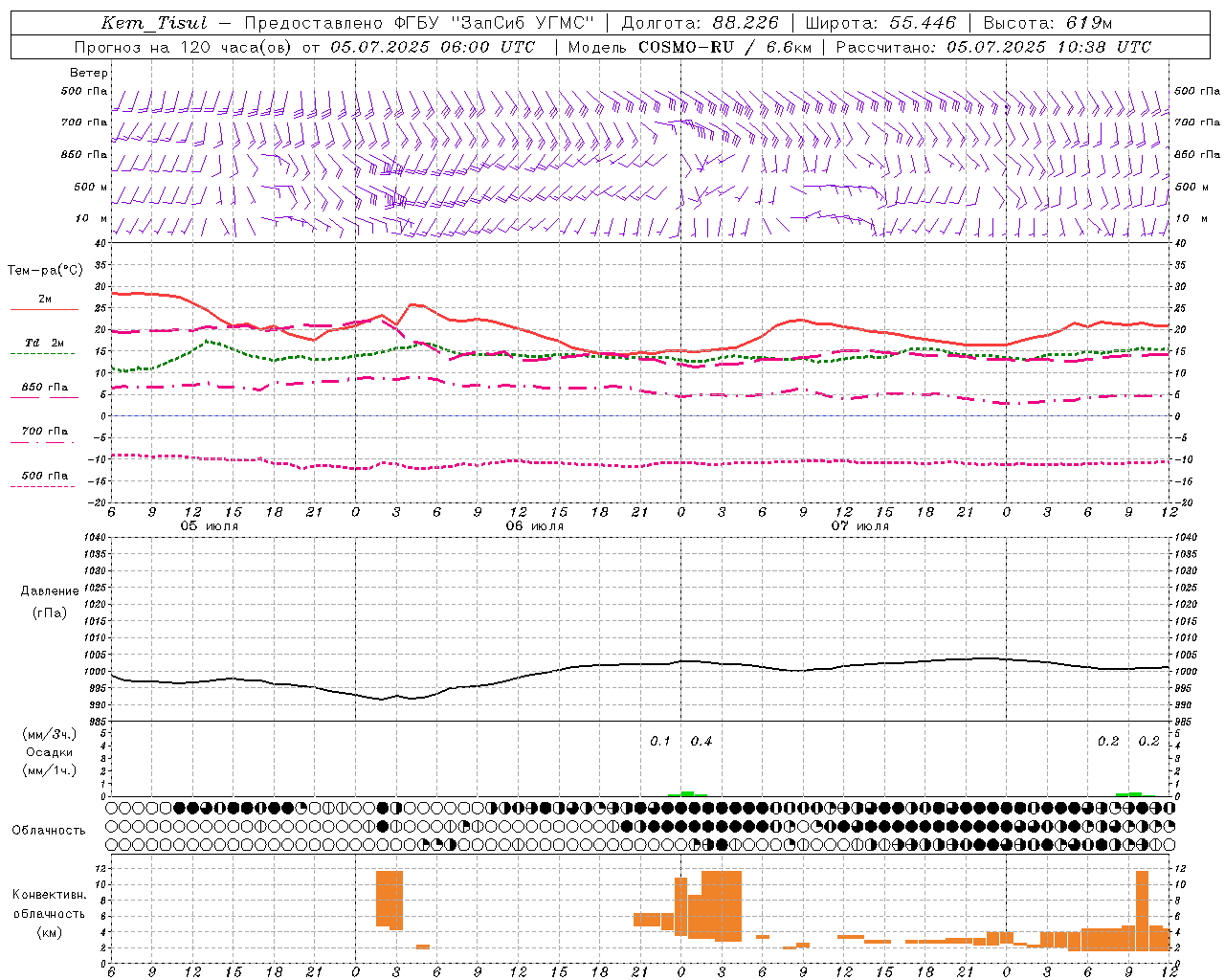Select the (мм/1ч.) precipitation unit label
This screenshot has height=980, width=1225.
coord(50,770)
